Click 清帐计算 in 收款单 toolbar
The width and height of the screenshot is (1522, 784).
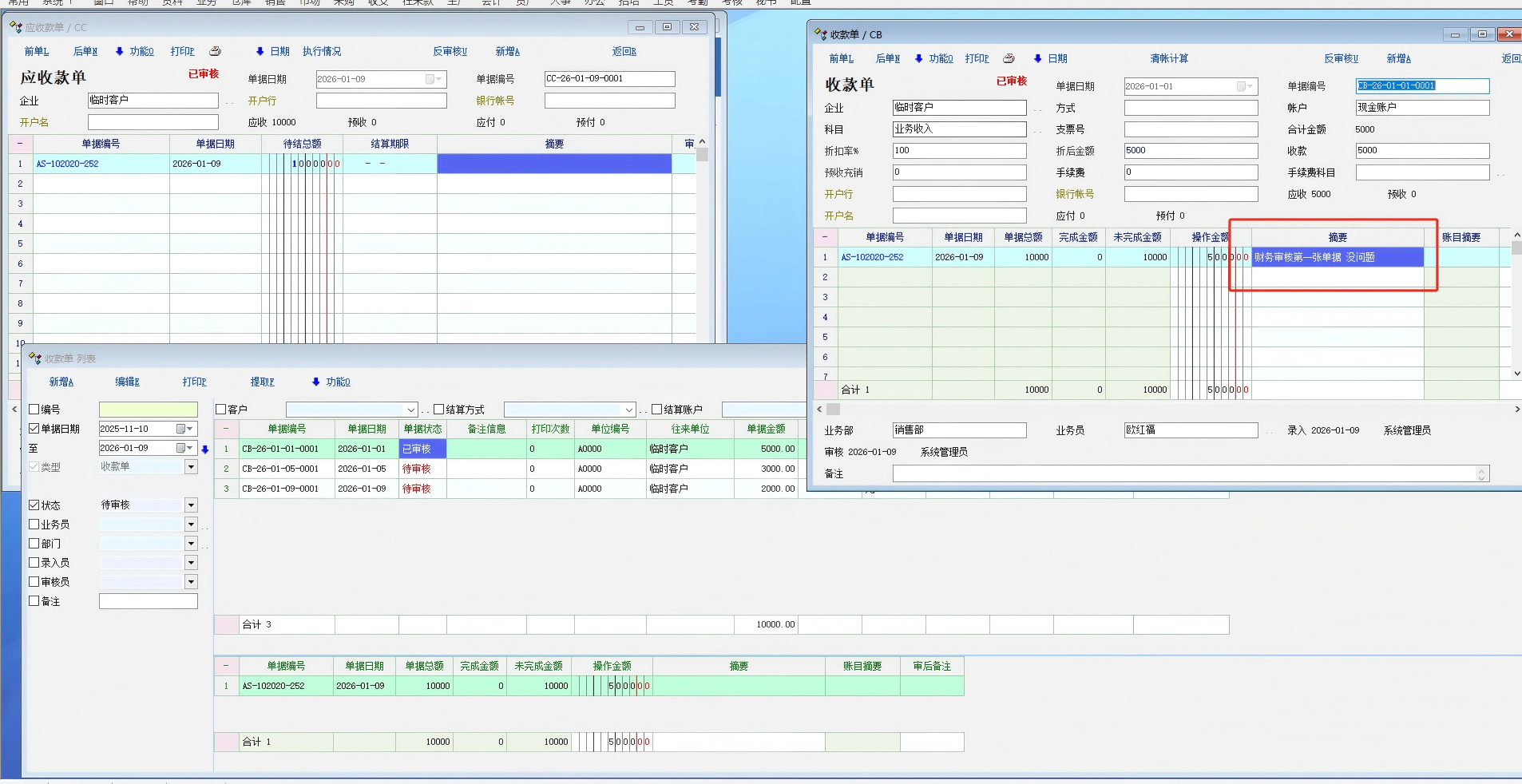pos(1169,58)
